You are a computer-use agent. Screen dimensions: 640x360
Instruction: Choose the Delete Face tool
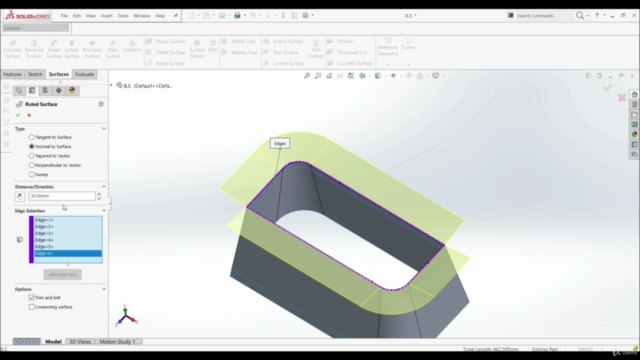click(x=238, y=41)
